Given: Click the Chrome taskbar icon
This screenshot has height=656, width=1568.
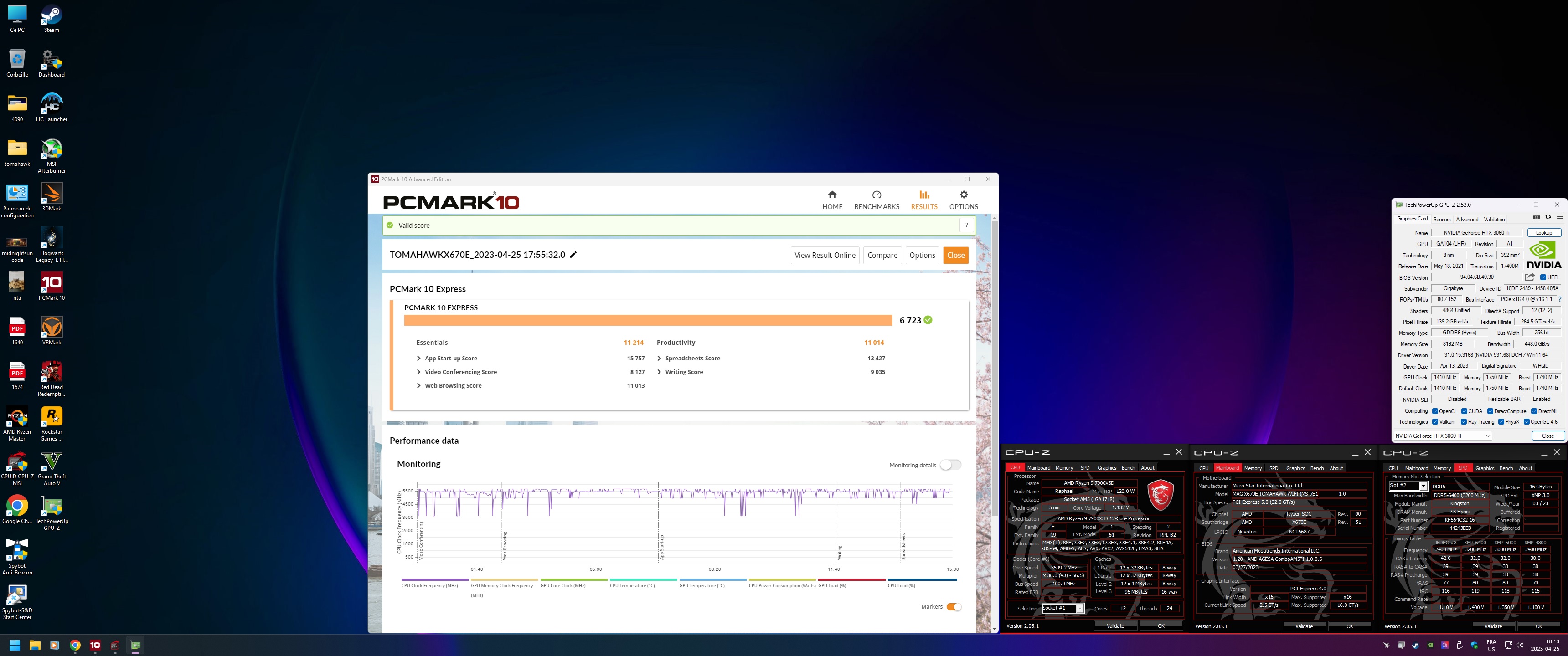Looking at the screenshot, I should coord(75,645).
